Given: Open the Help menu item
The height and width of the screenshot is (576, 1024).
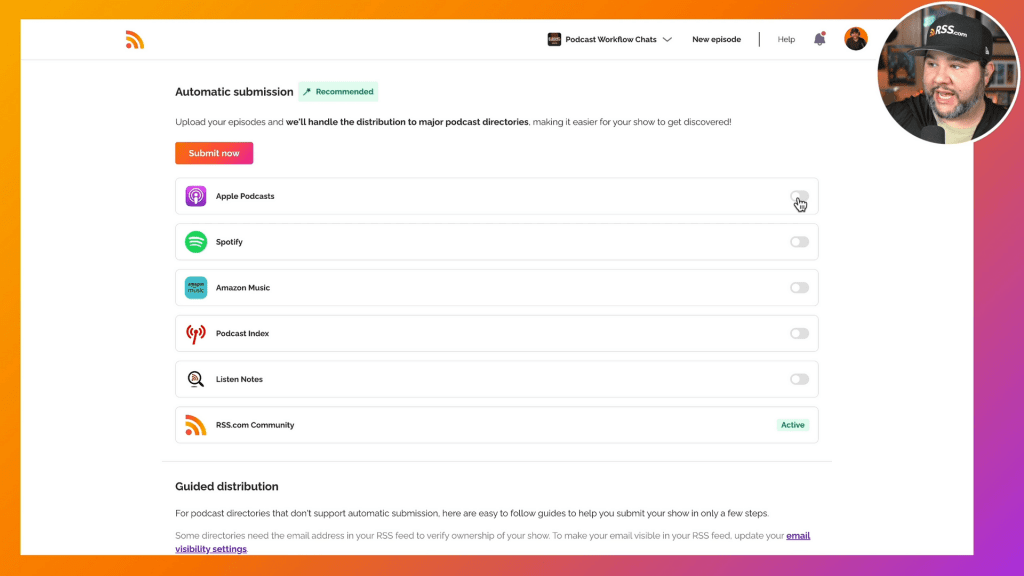Looking at the screenshot, I should (x=786, y=40).
